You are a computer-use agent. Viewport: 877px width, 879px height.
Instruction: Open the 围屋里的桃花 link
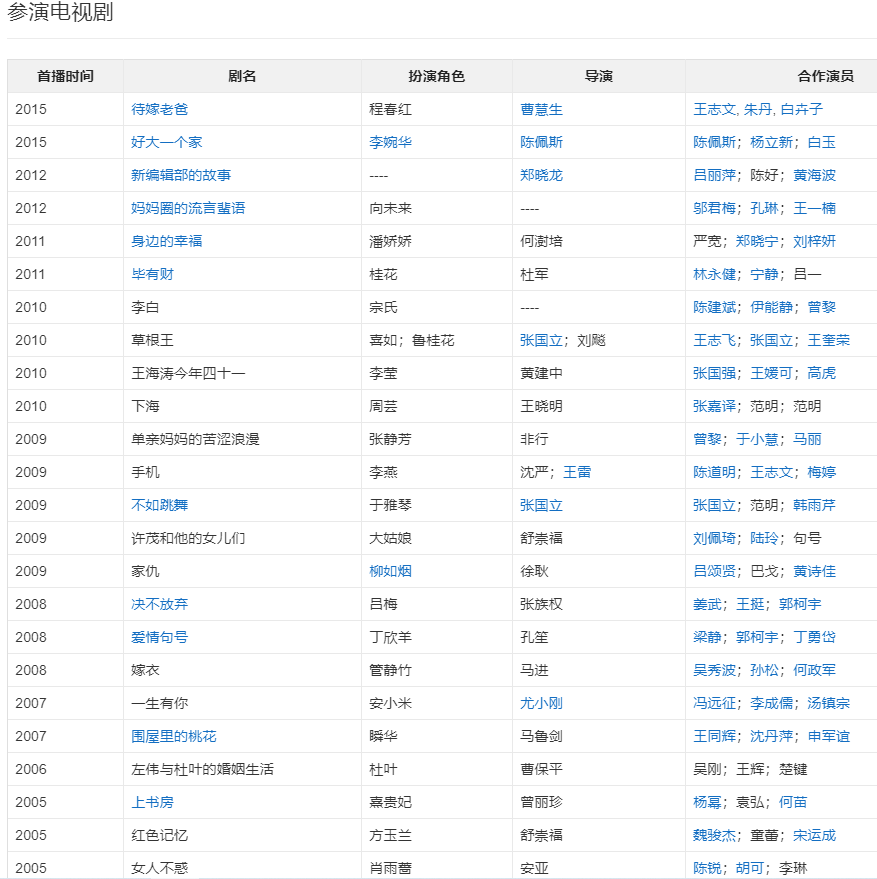[174, 737]
